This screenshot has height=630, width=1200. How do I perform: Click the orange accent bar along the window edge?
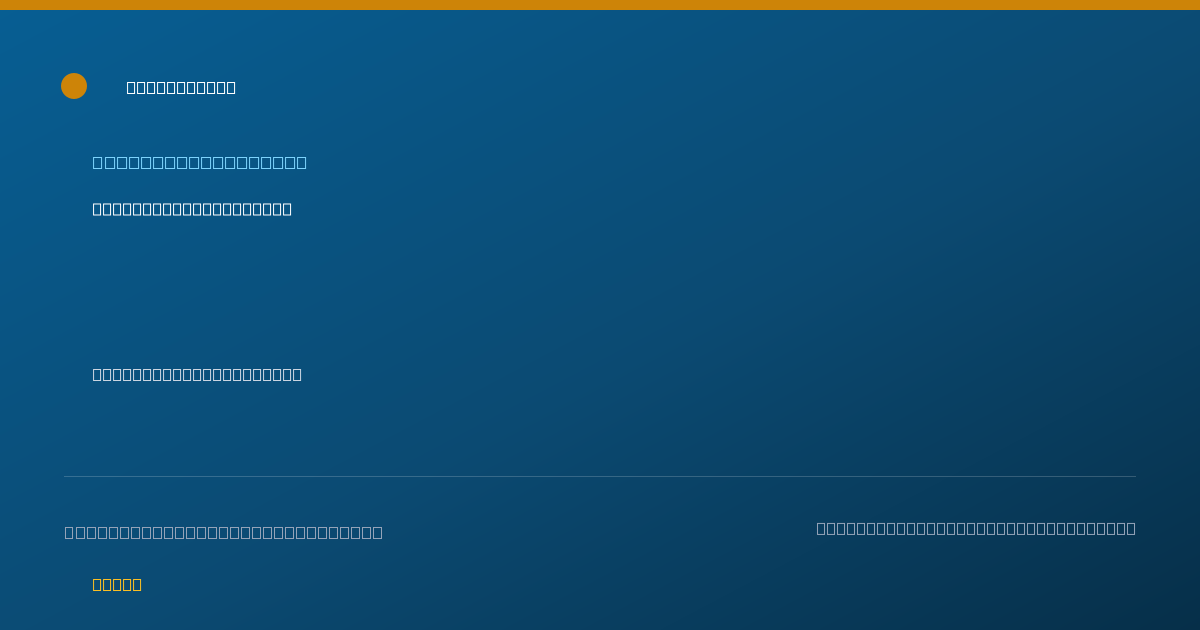(600, 5)
